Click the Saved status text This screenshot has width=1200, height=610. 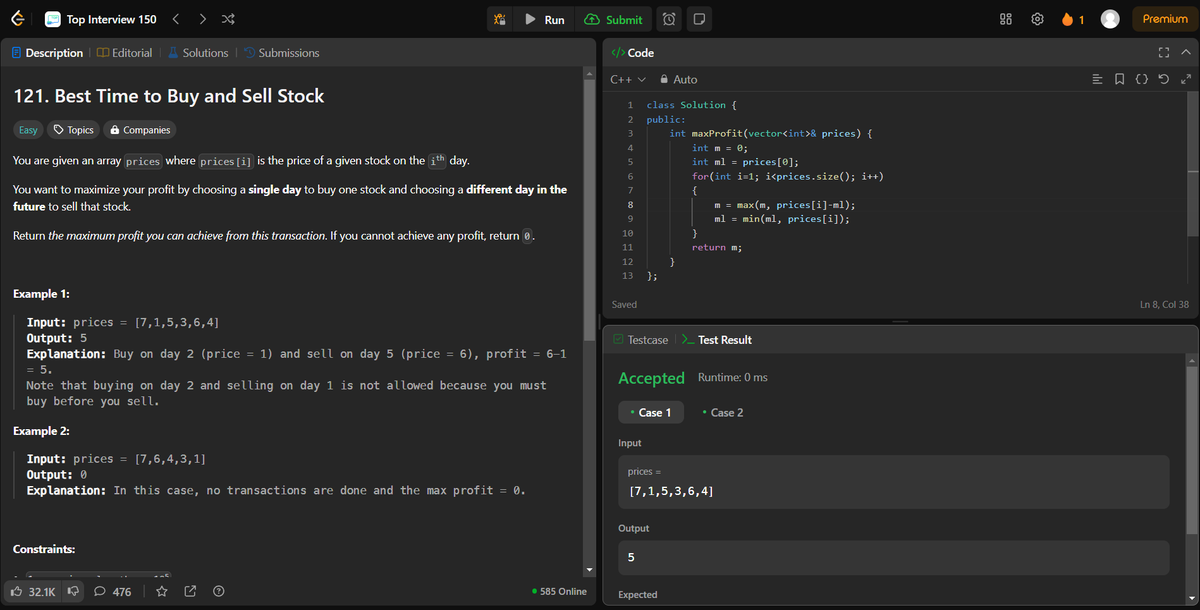click(x=624, y=304)
